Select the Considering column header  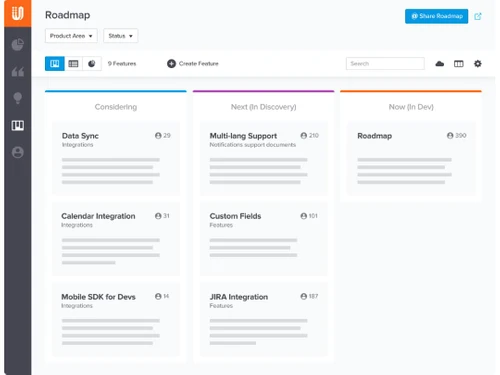[116, 107]
